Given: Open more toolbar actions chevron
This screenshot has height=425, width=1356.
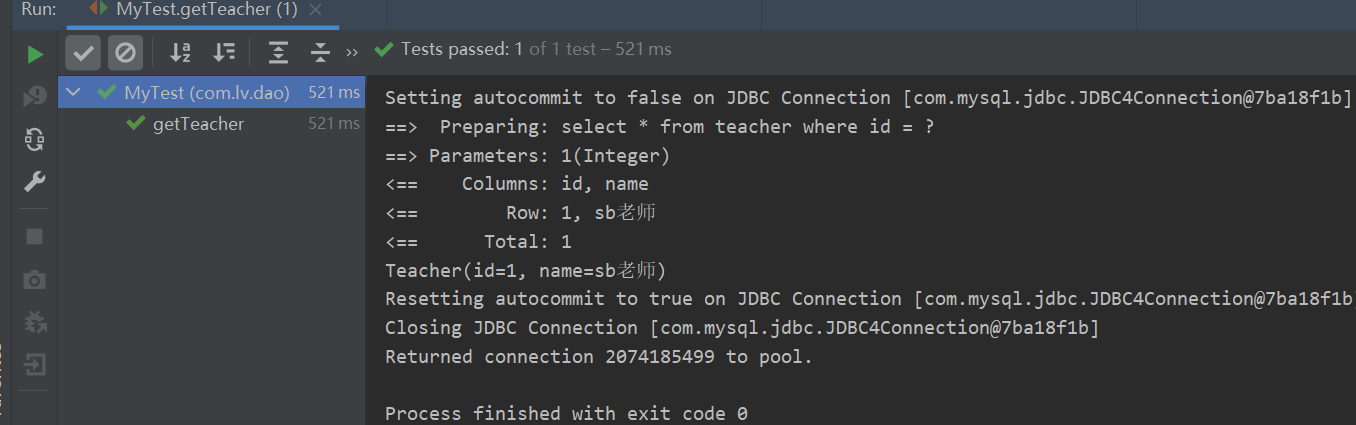Looking at the screenshot, I should (352, 52).
